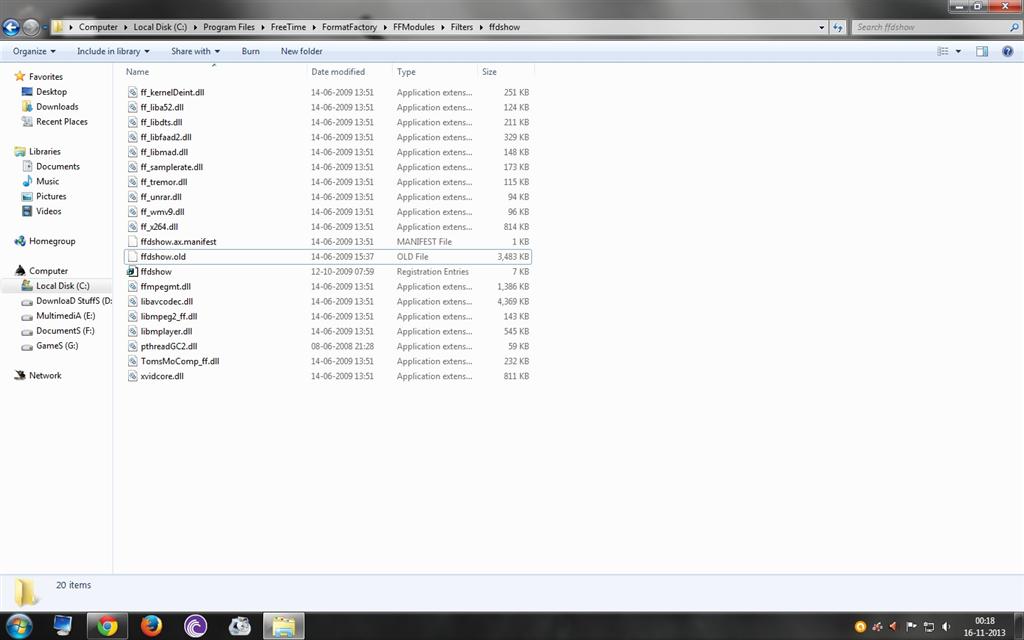Select Videos library

pyautogui.click(x=48, y=212)
